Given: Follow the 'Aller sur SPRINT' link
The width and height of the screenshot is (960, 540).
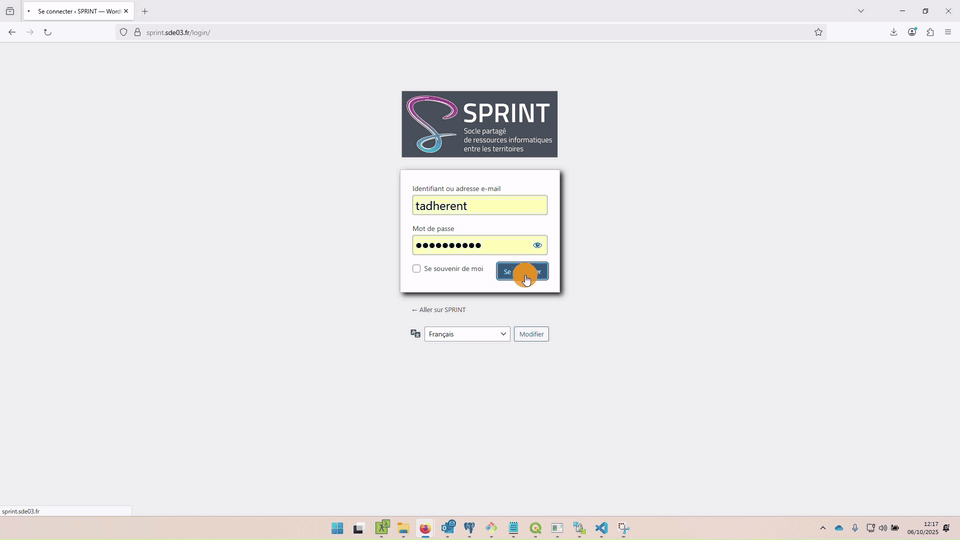Looking at the screenshot, I should [439, 310].
